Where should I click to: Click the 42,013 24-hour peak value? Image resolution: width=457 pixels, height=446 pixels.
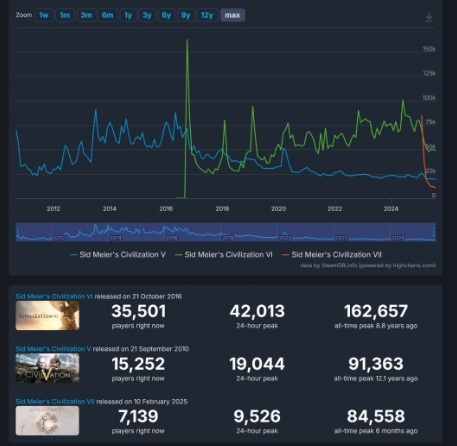click(257, 311)
